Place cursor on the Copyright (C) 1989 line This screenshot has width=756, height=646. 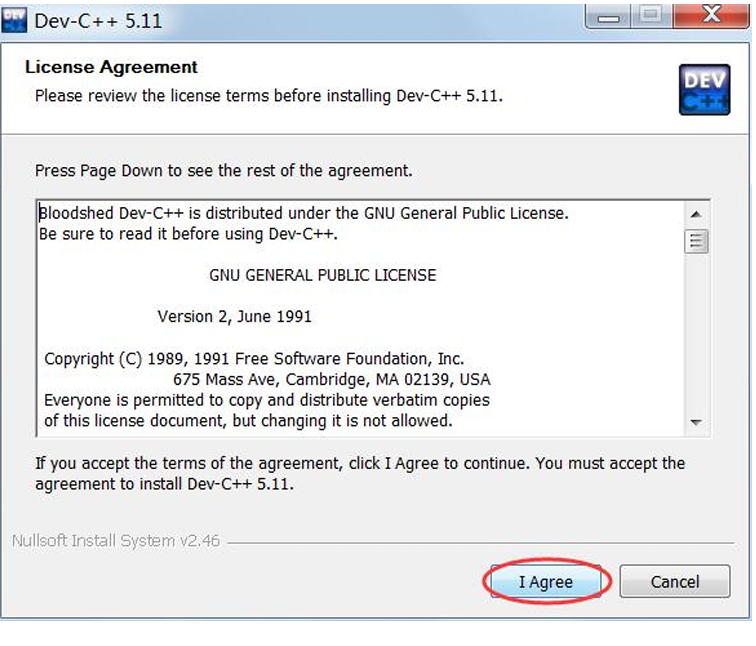(254, 358)
